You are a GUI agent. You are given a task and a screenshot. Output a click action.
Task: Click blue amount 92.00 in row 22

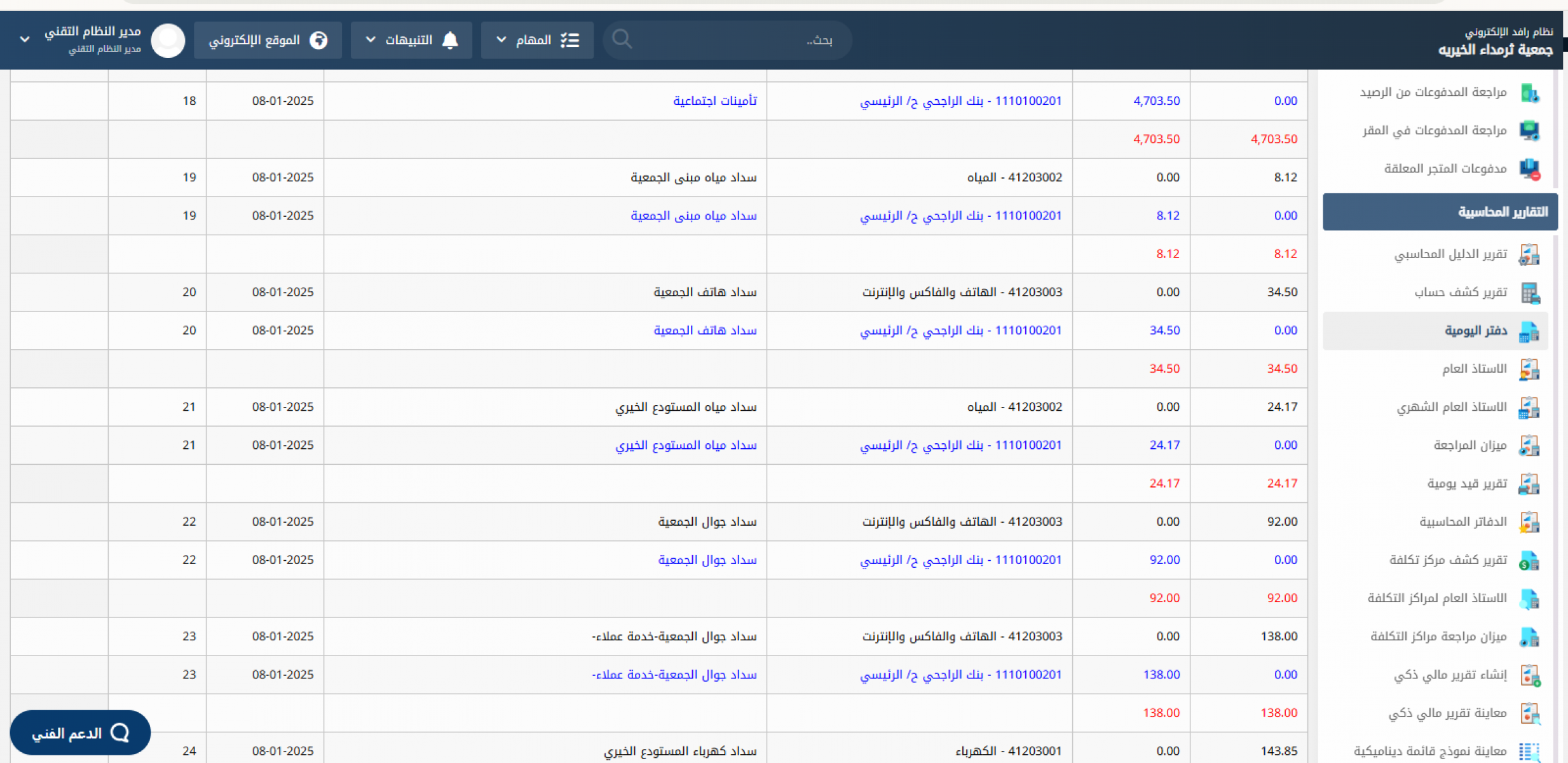pos(1164,560)
